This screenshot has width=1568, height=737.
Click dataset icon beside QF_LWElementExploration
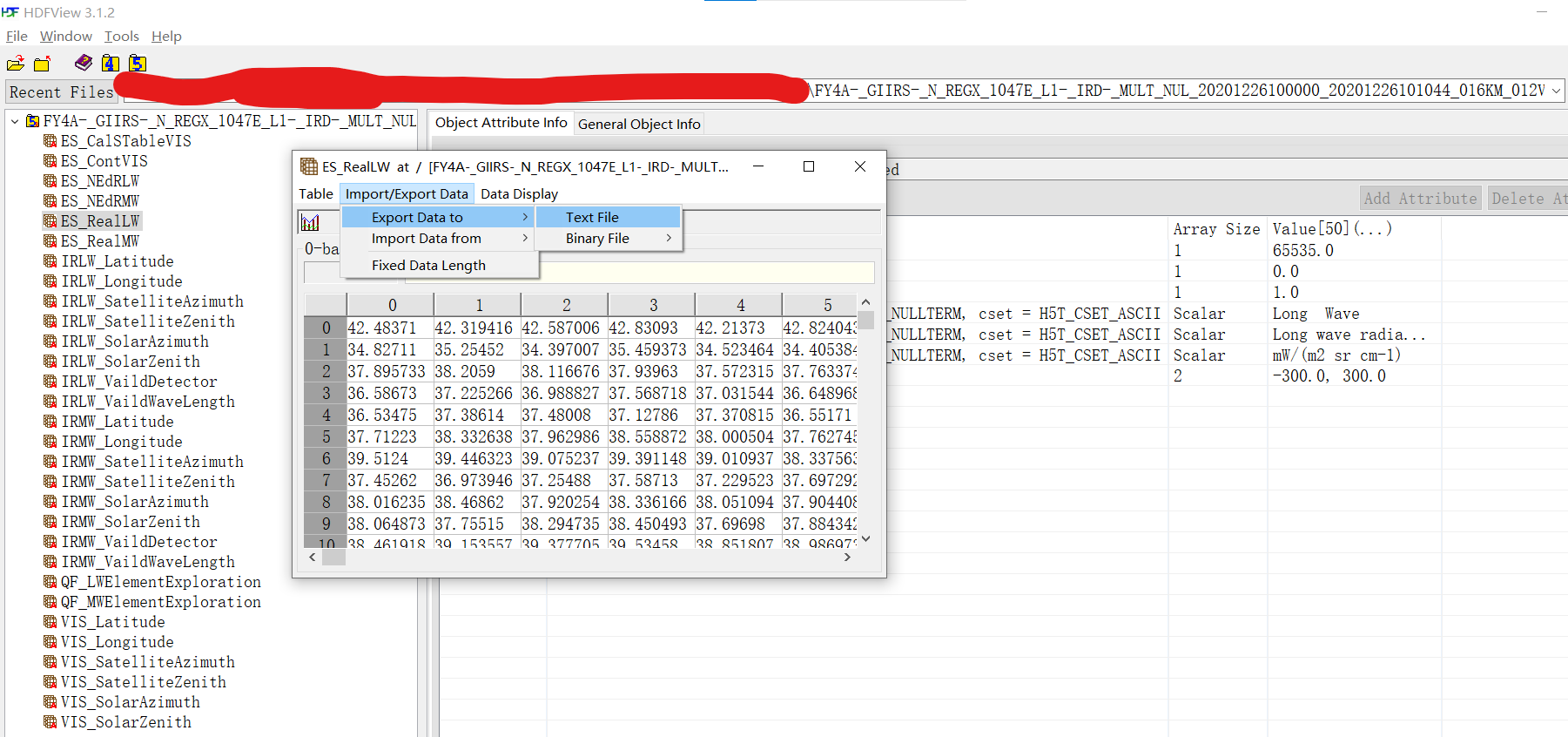(50, 582)
